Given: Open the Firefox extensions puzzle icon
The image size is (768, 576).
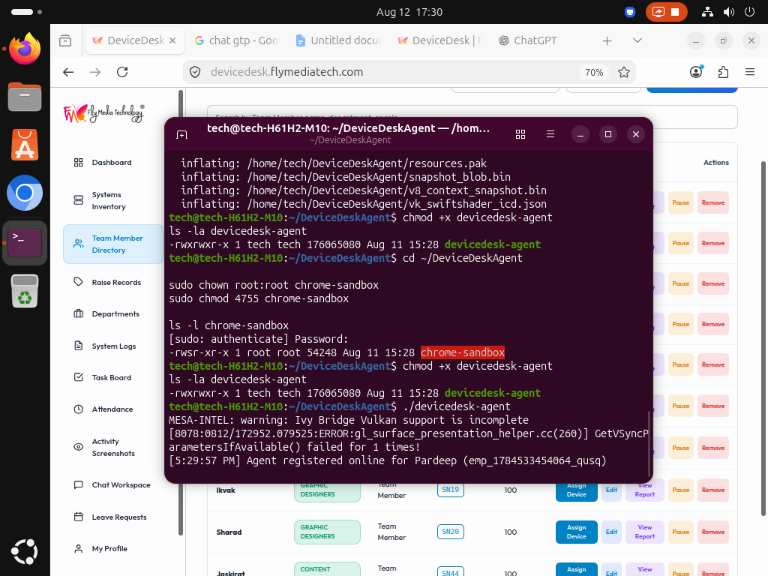Looking at the screenshot, I should coord(723,72).
